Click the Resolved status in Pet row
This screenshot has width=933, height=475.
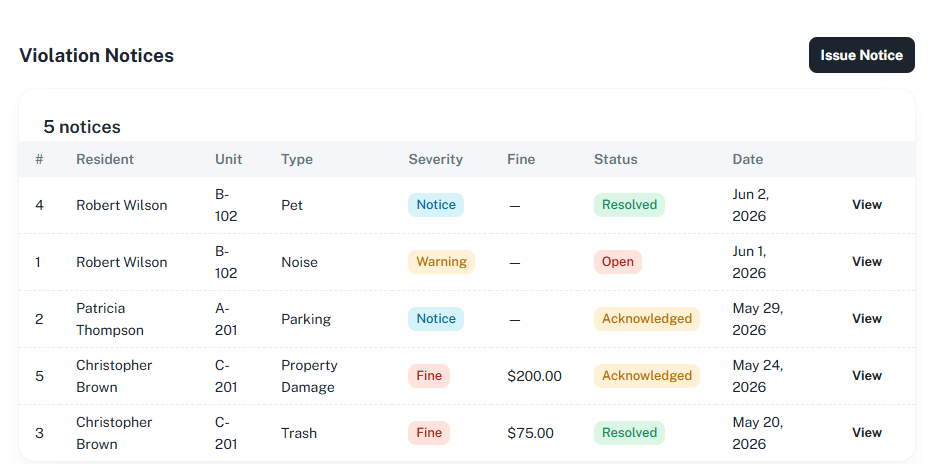[x=629, y=205]
